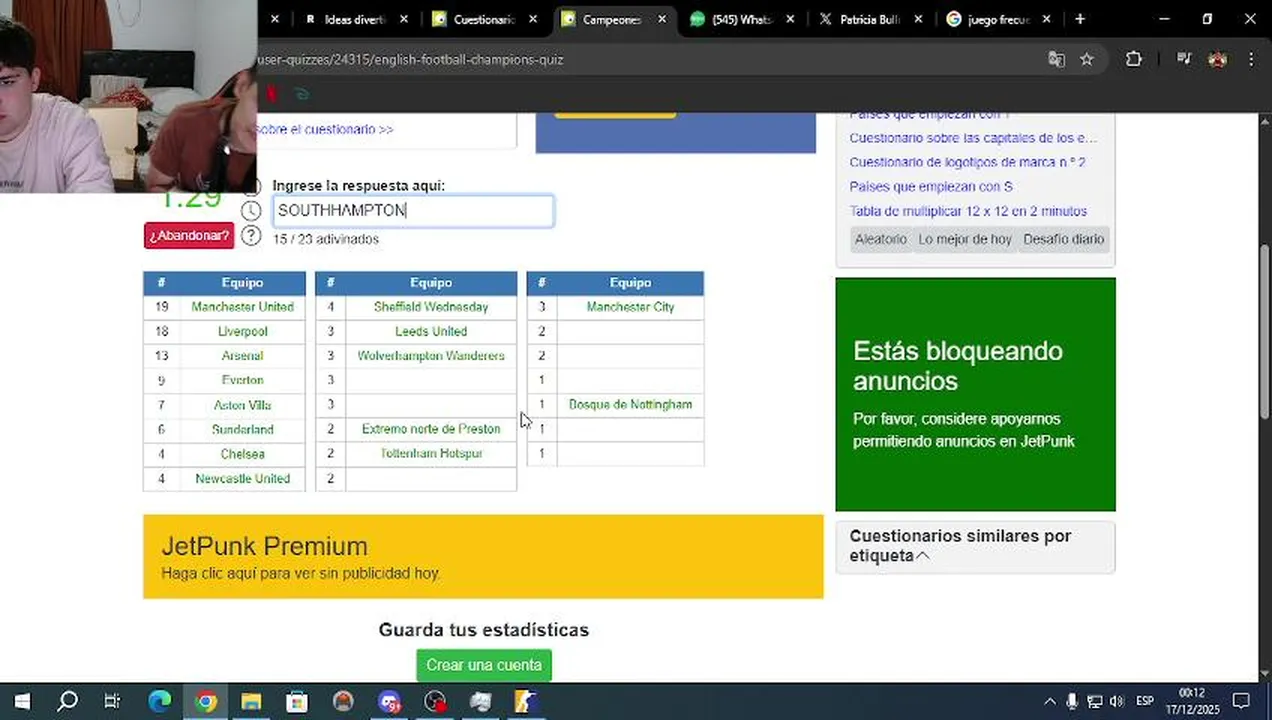Screen dimensions: 1272x720
Task: Close the WhatsApp tab
Action: click(790, 19)
